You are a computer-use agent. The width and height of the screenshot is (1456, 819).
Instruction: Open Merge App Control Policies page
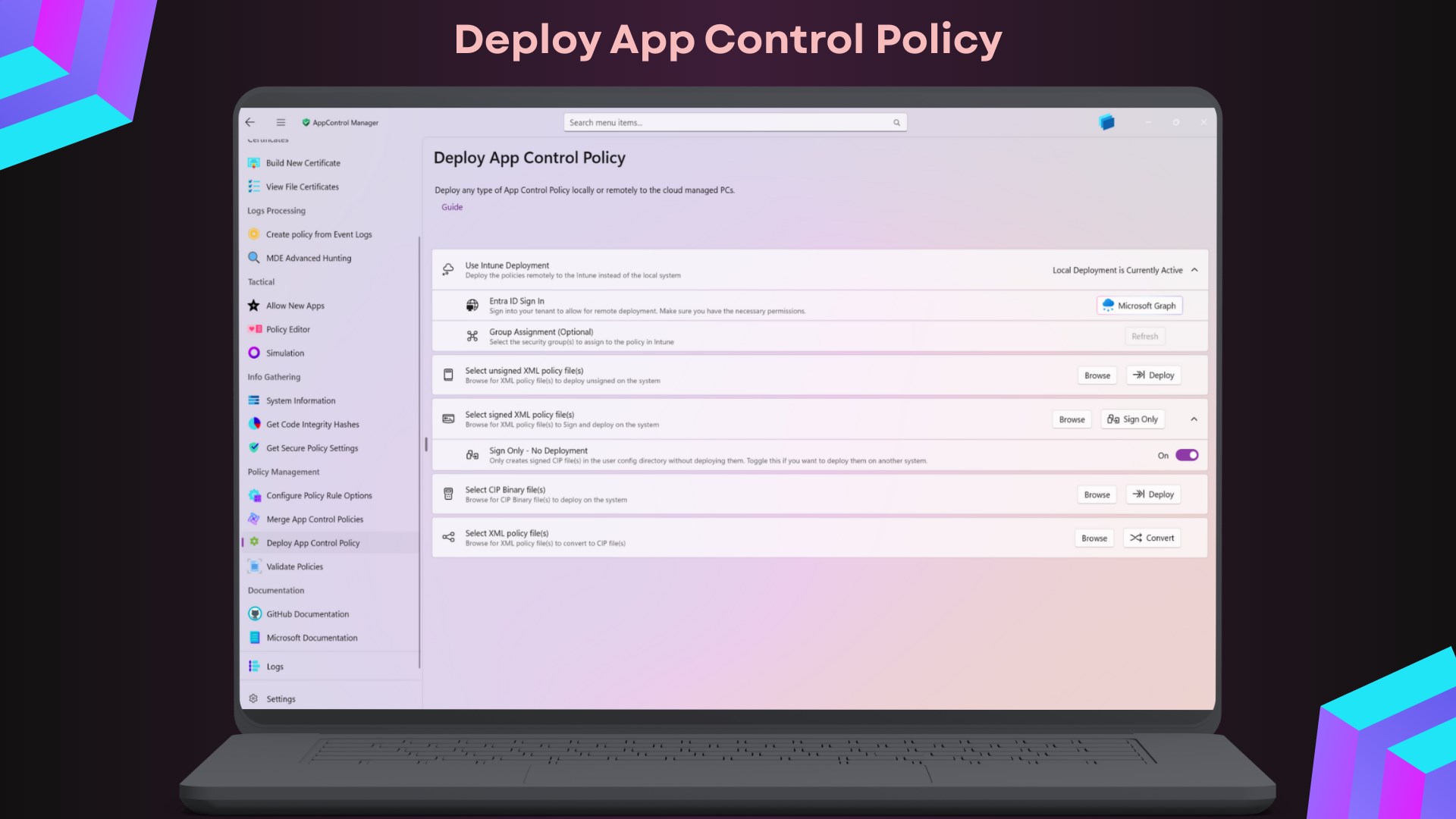point(315,519)
